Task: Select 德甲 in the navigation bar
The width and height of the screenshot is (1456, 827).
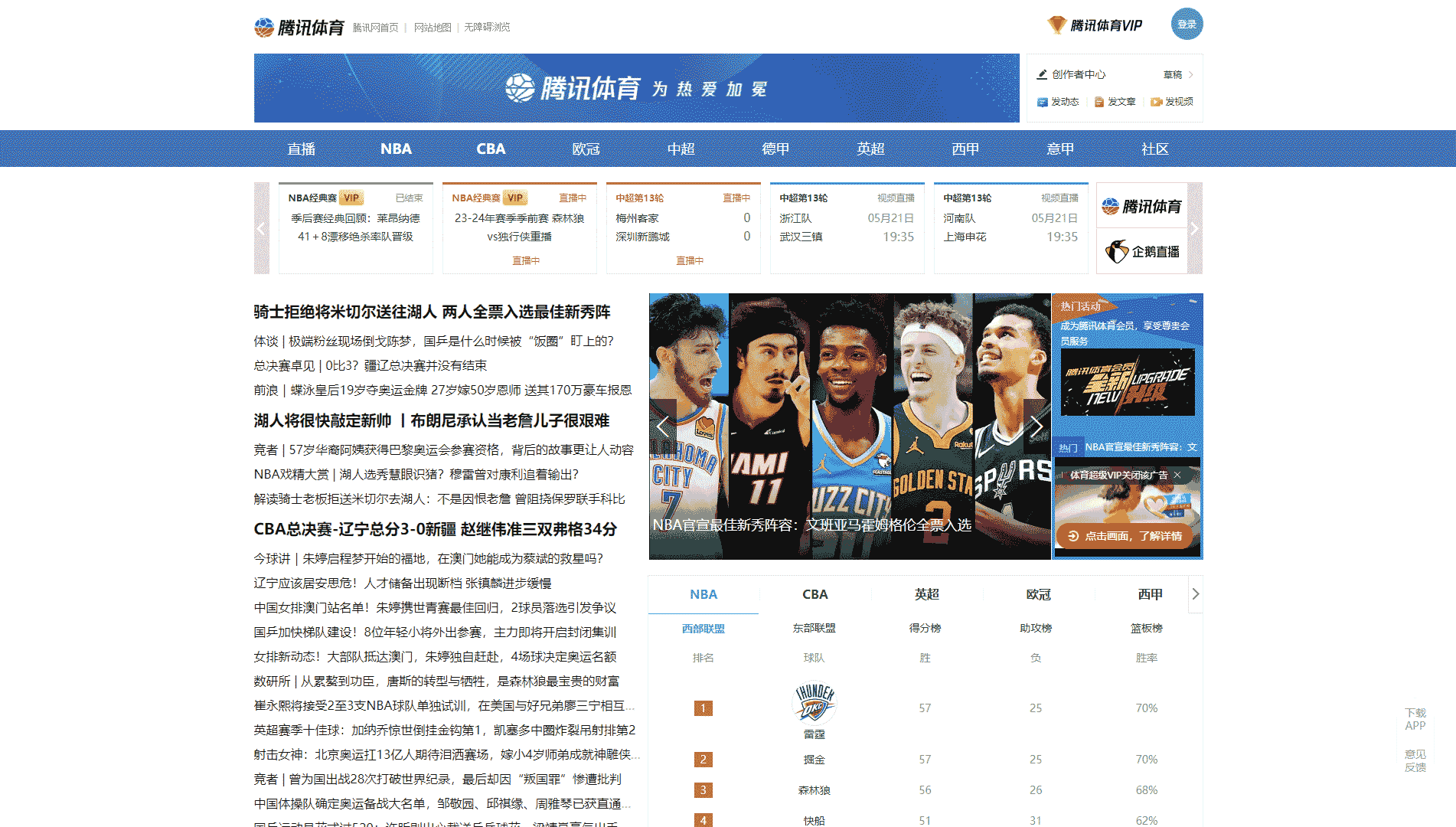Action: (x=775, y=149)
